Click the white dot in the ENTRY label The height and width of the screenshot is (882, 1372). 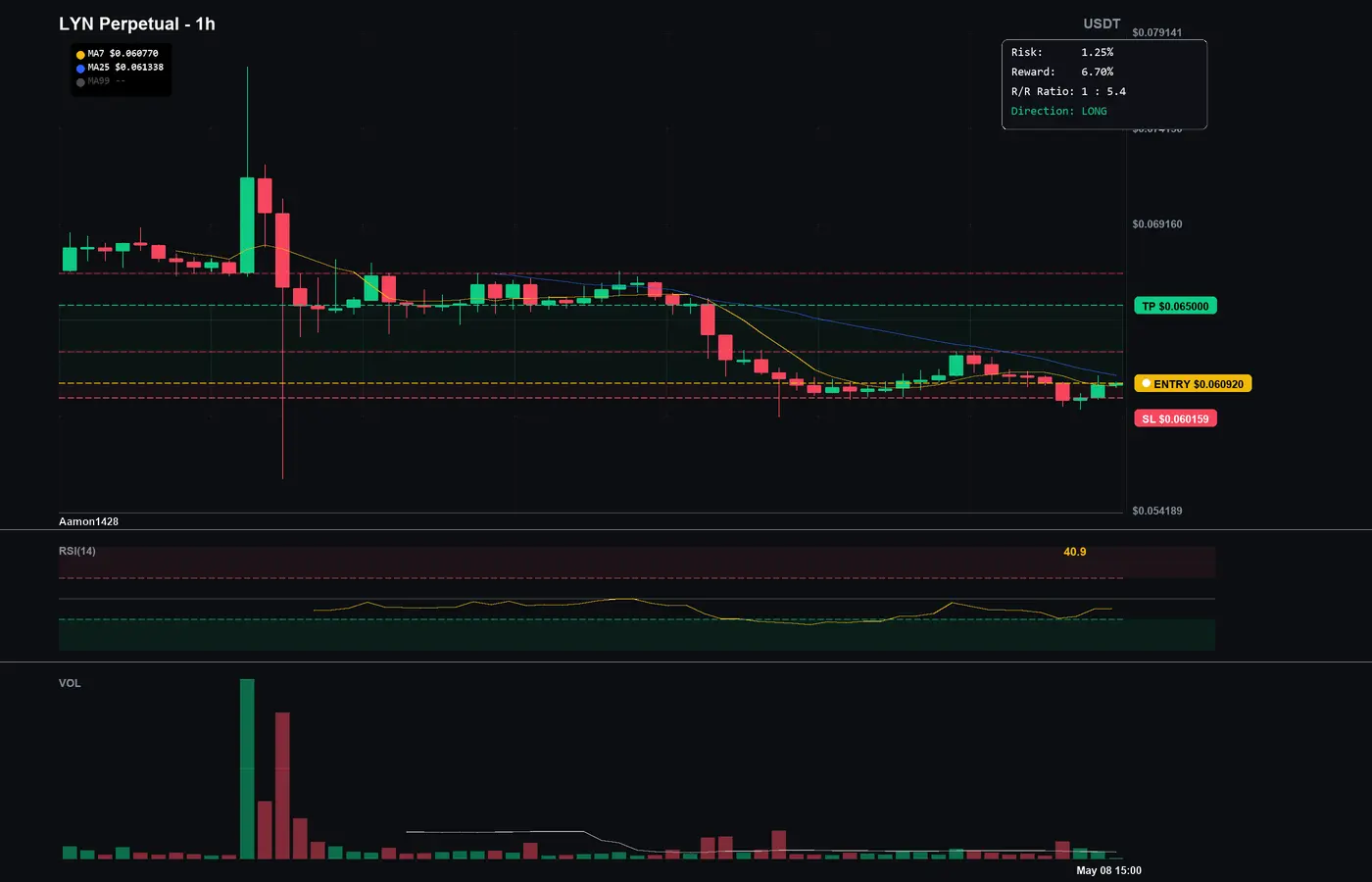tap(1146, 383)
